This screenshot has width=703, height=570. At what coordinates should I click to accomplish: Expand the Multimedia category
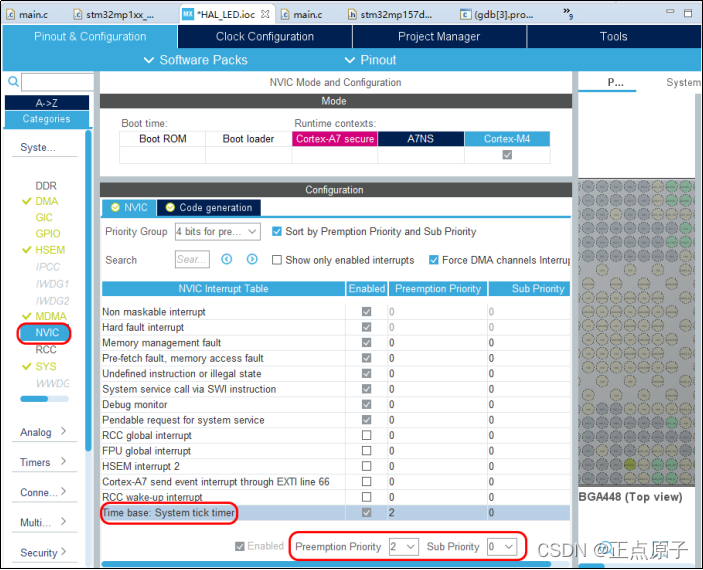pyautogui.click(x=43, y=522)
